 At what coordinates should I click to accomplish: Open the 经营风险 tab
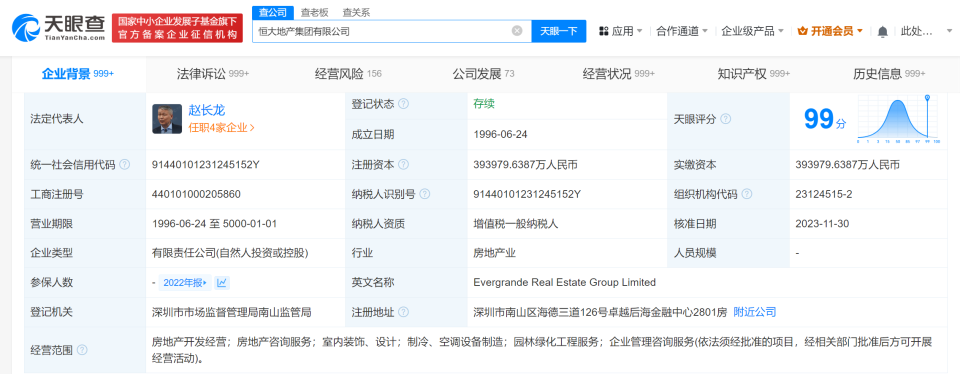[348, 74]
